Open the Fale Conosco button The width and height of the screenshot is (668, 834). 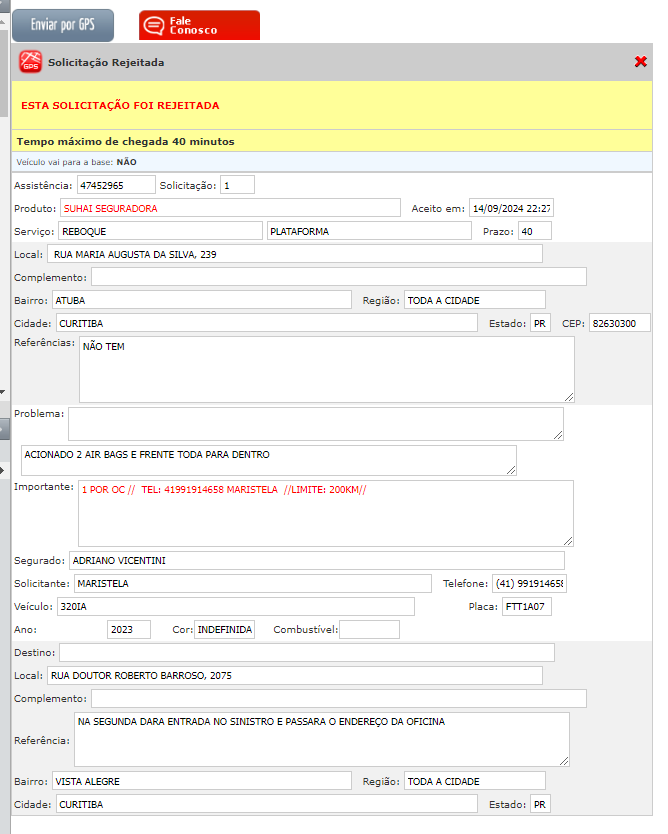199,25
